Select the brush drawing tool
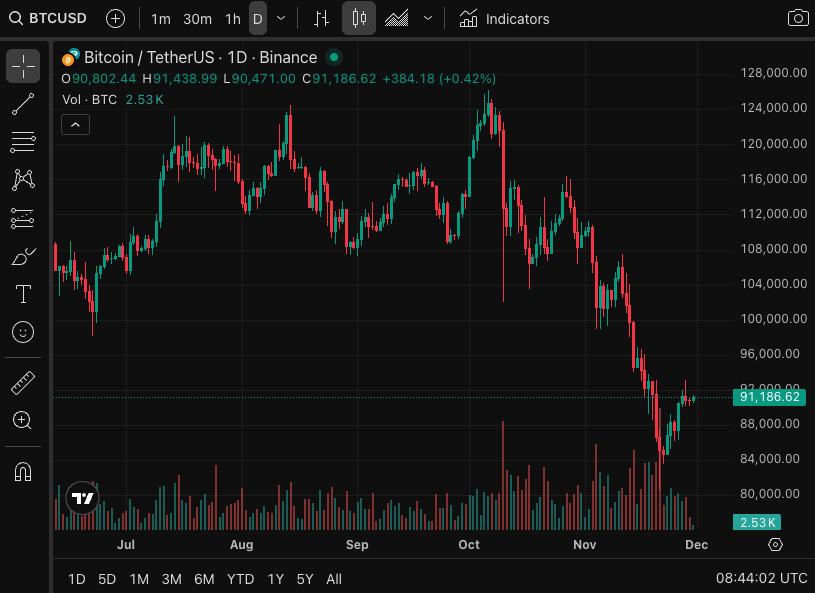The height and width of the screenshot is (593, 815). click(x=23, y=256)
